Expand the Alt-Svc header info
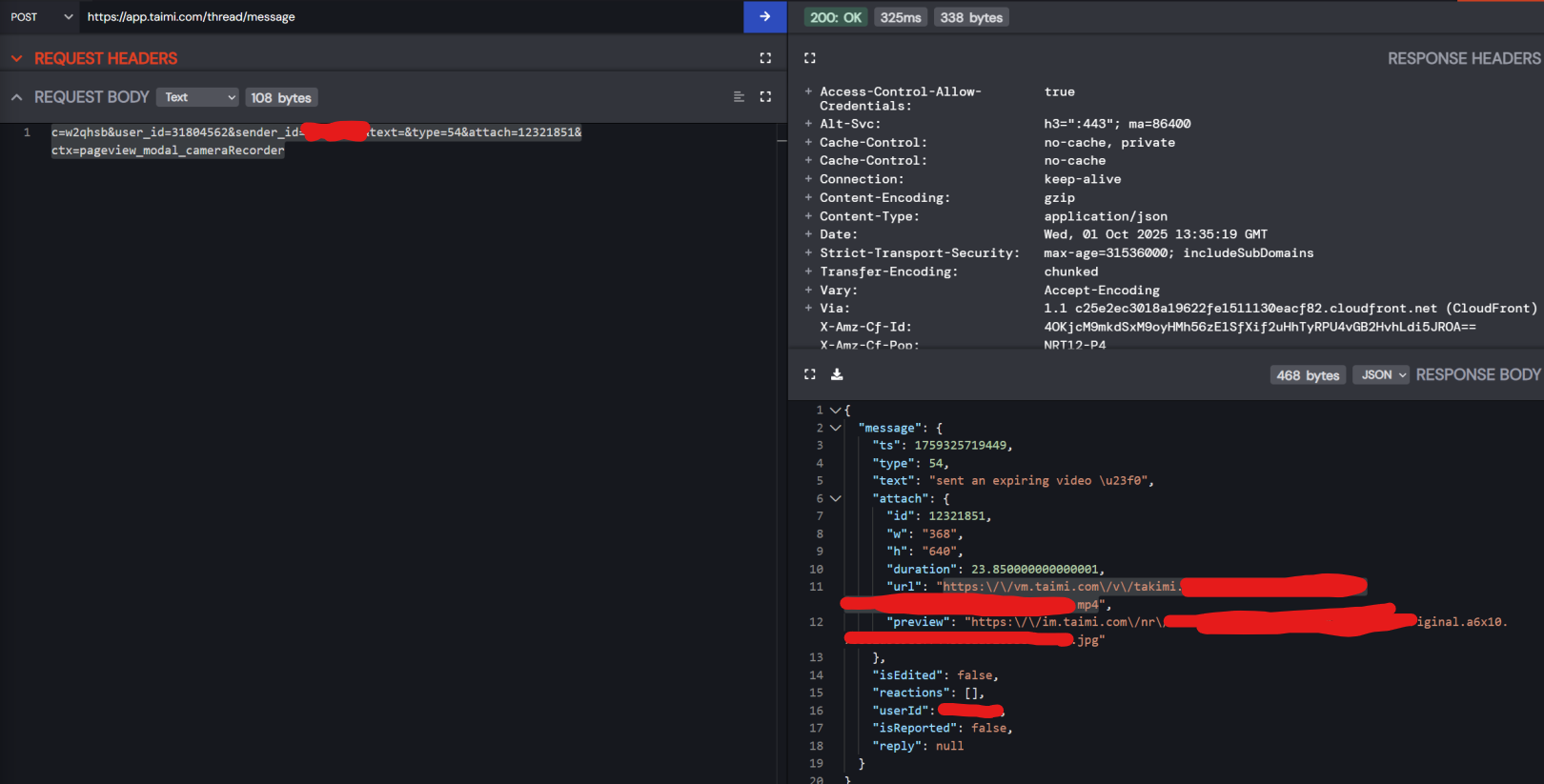Image resolution: width=1544 pixels, height=784 pixels. pyautogui.click(x=808, y=123)
